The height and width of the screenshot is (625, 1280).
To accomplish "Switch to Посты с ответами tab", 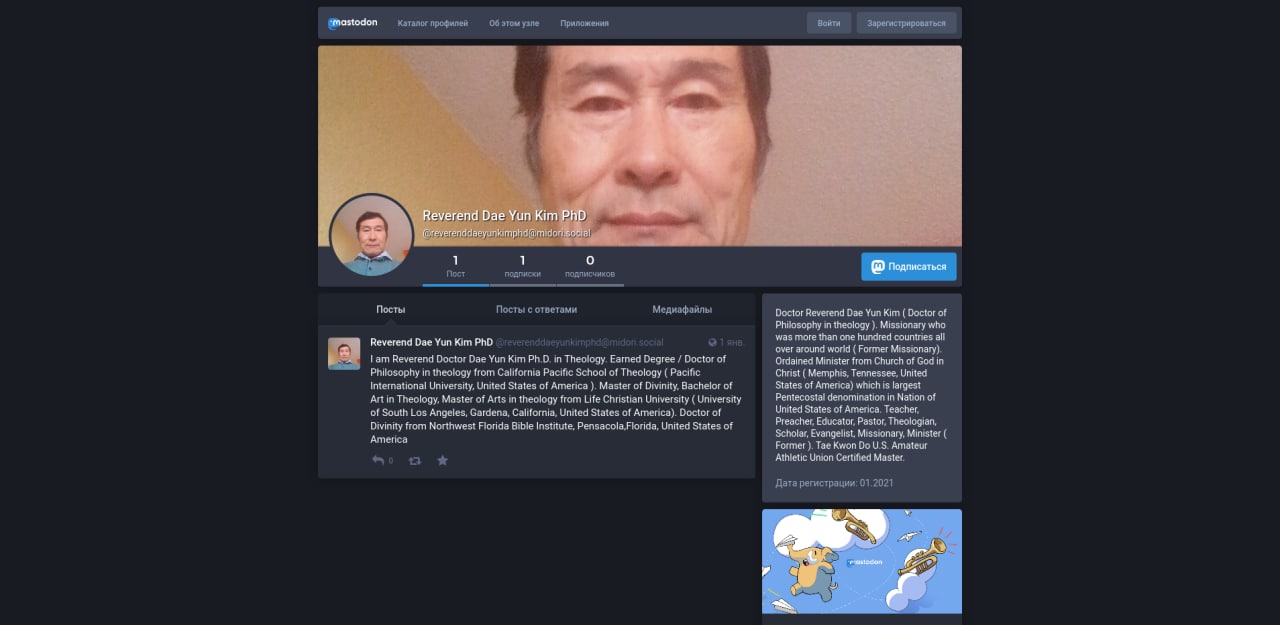I will 536,309.
